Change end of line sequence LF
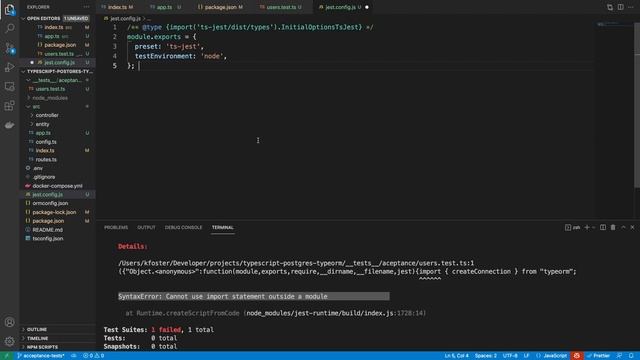Image resolution: width=640 pixels, height=360 pixels. coord(527,356)
